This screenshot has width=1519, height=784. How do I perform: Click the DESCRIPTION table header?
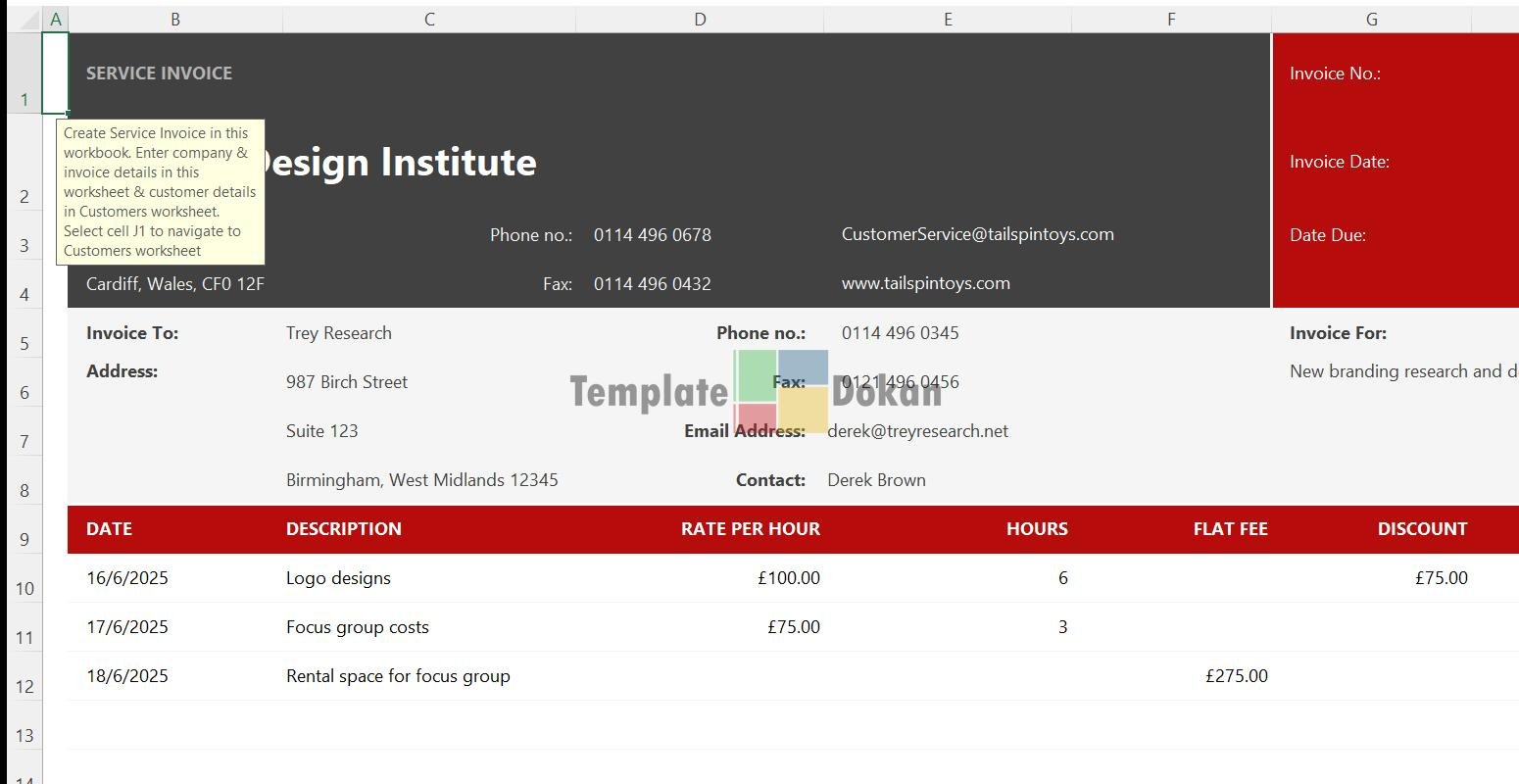(x=344, y=529)
